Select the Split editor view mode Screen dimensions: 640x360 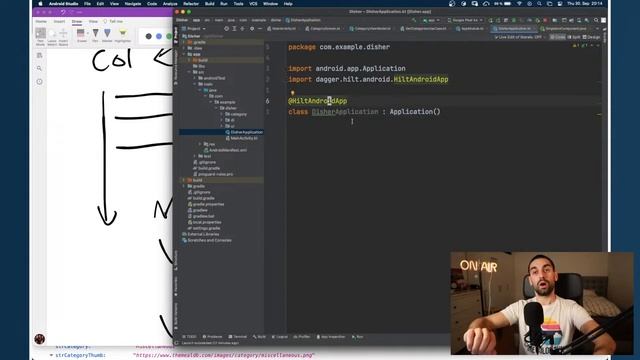[x=574, y=37]
